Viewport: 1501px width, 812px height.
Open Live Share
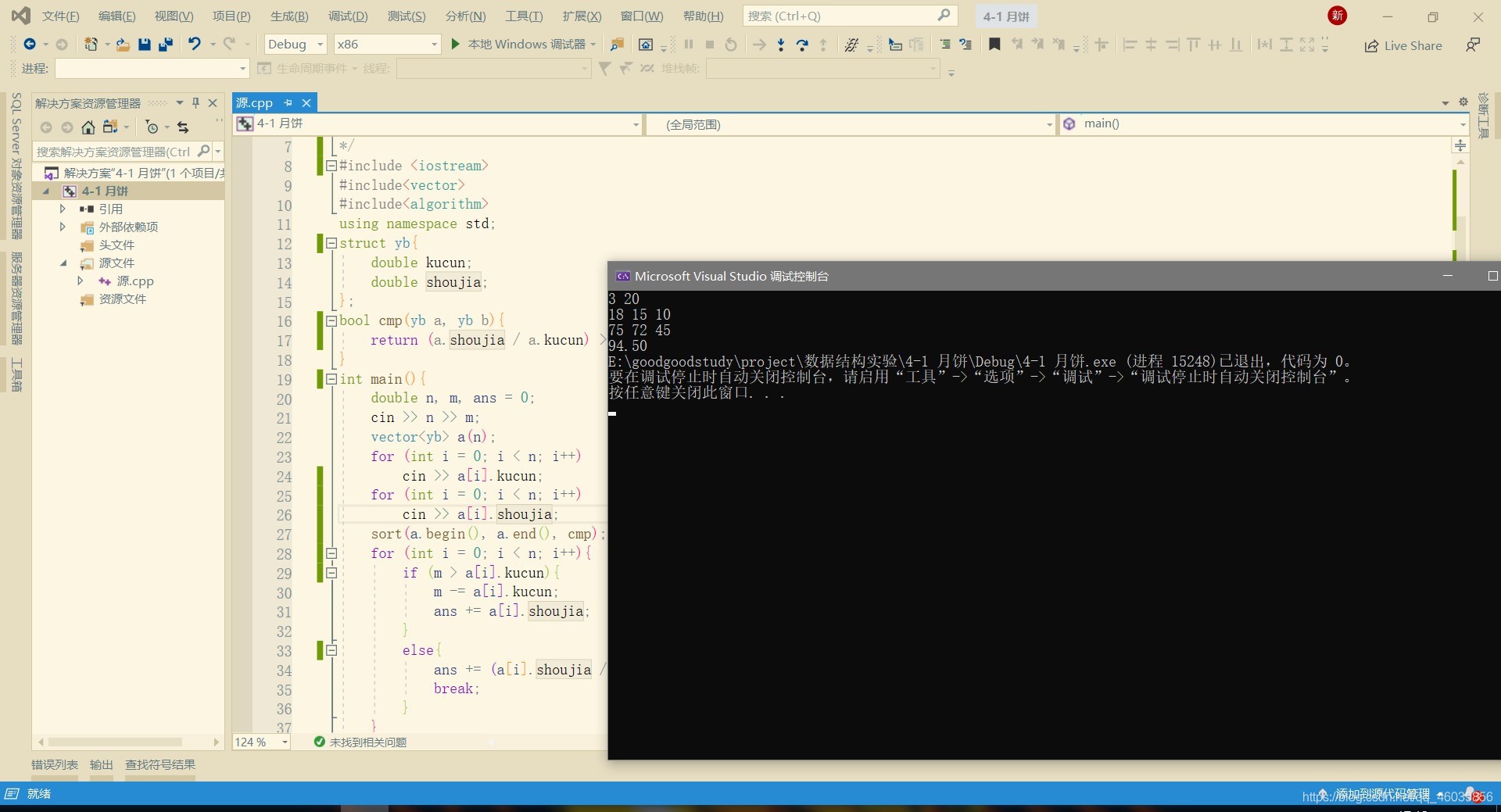click(1403, 45)
